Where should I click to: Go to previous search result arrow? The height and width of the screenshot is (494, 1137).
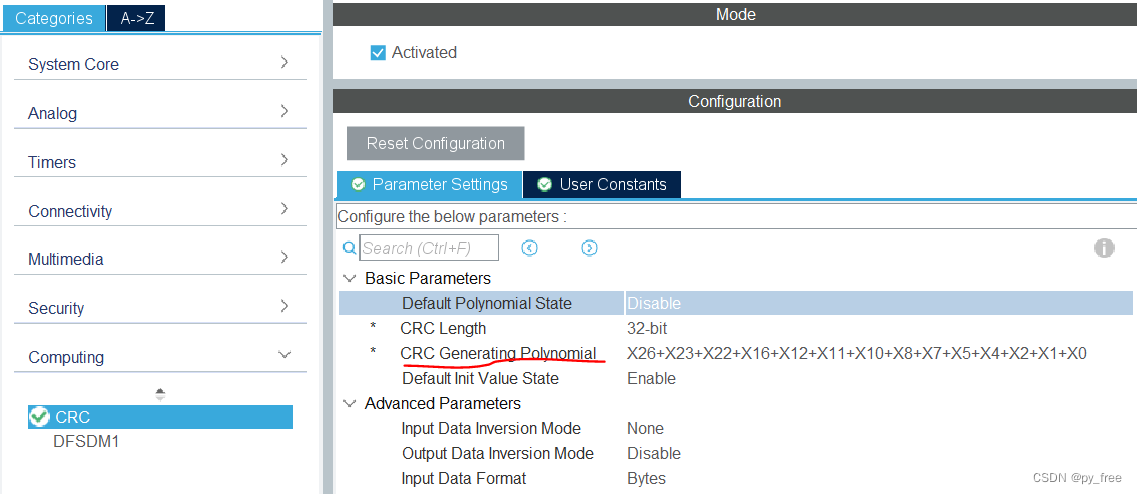pyautogui.click(x=529, y=248)
